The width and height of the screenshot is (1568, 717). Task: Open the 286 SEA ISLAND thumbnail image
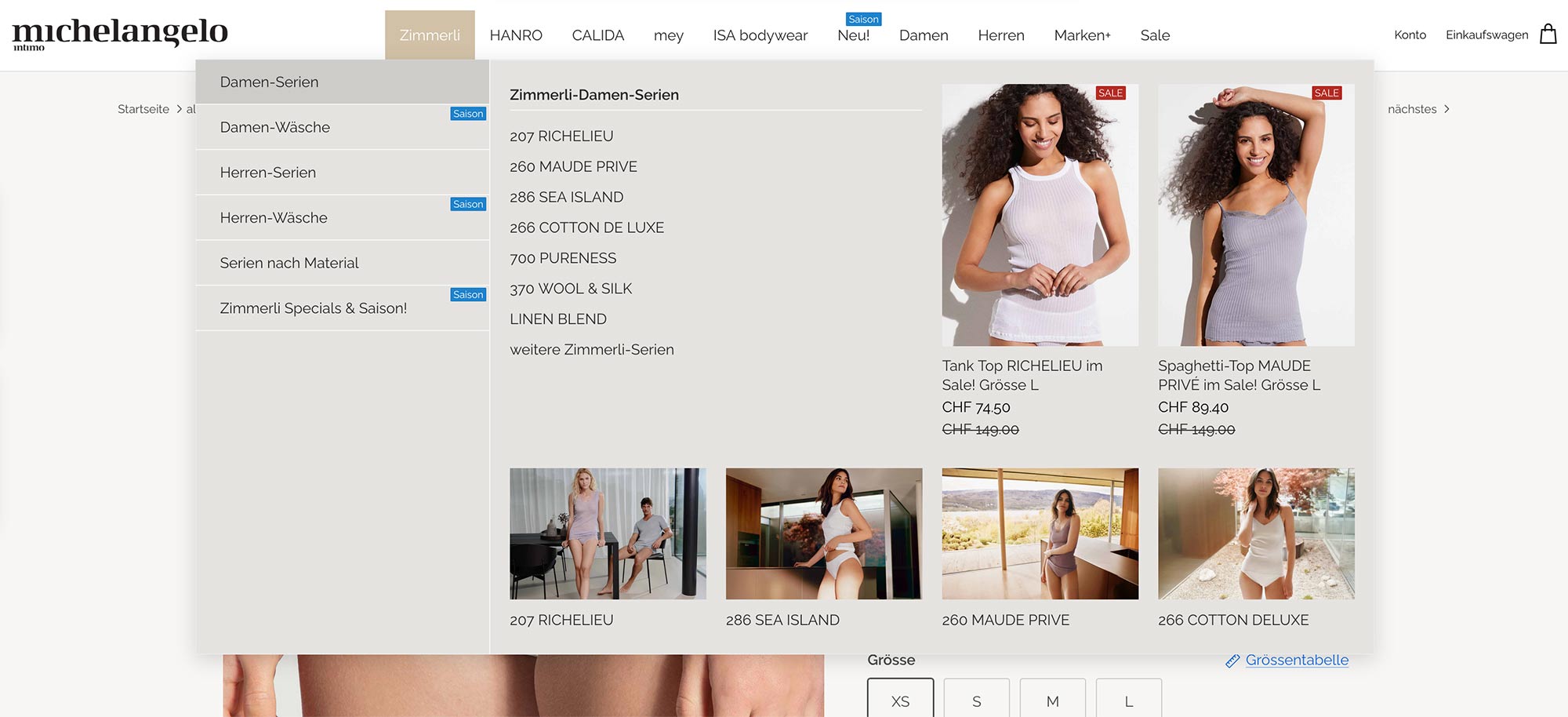click(x=824, y=533)
